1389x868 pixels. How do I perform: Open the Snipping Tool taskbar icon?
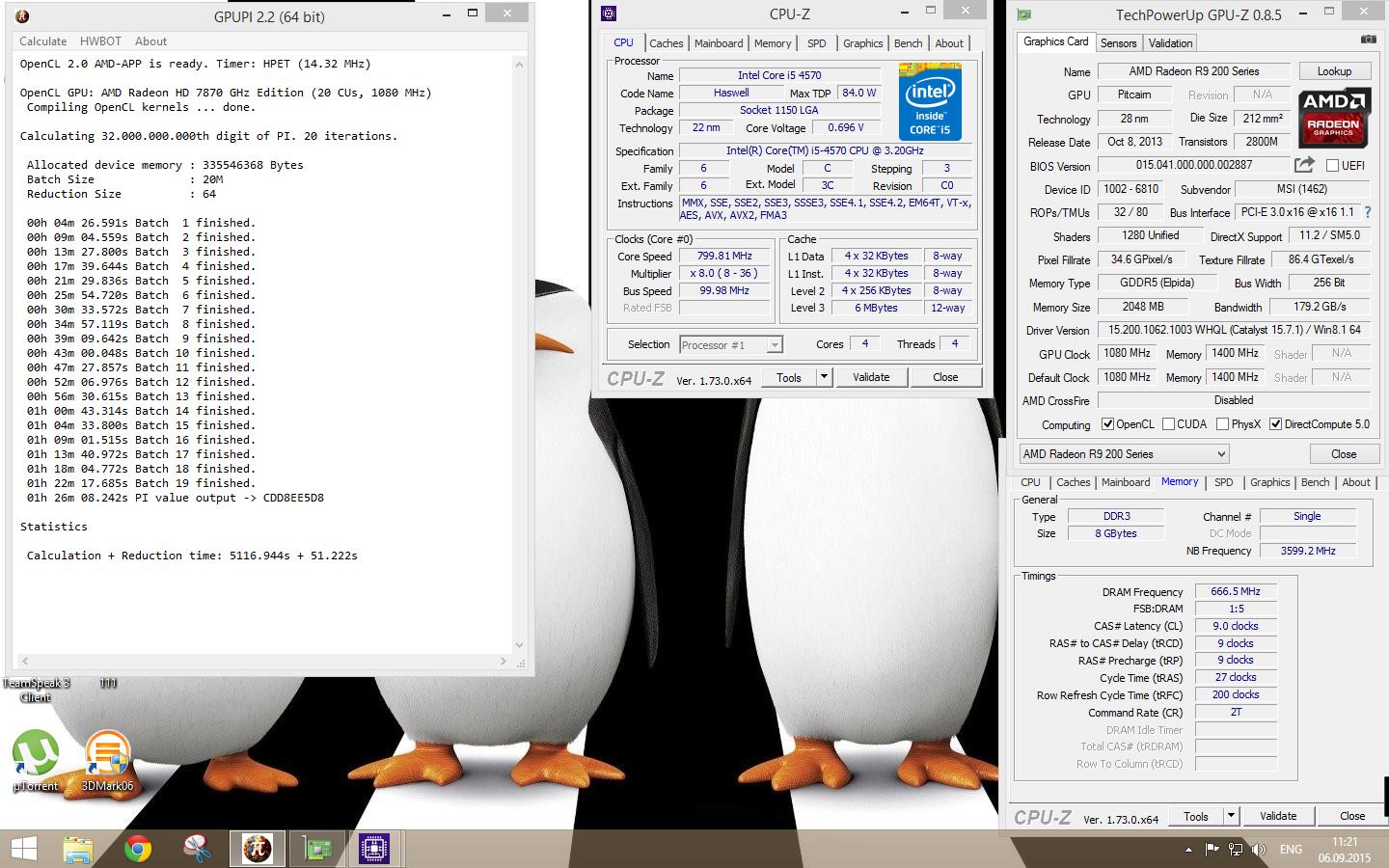[197, 849]
